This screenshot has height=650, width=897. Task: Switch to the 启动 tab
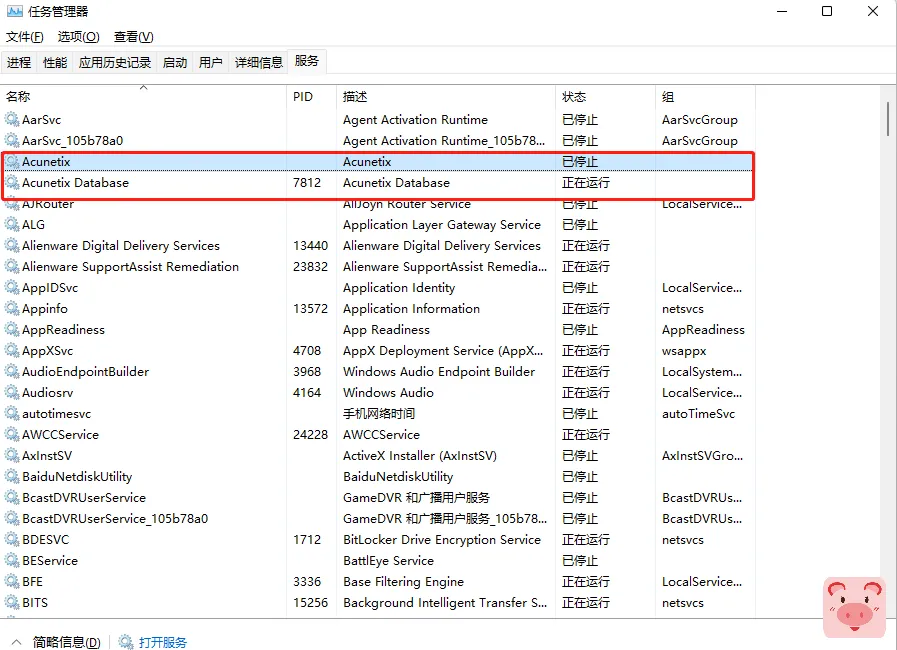(x=175, y=62)
